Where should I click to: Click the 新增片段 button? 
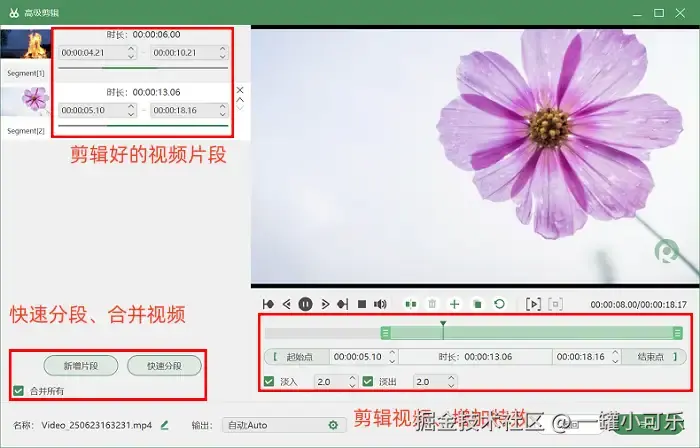[x=81, y=366]
